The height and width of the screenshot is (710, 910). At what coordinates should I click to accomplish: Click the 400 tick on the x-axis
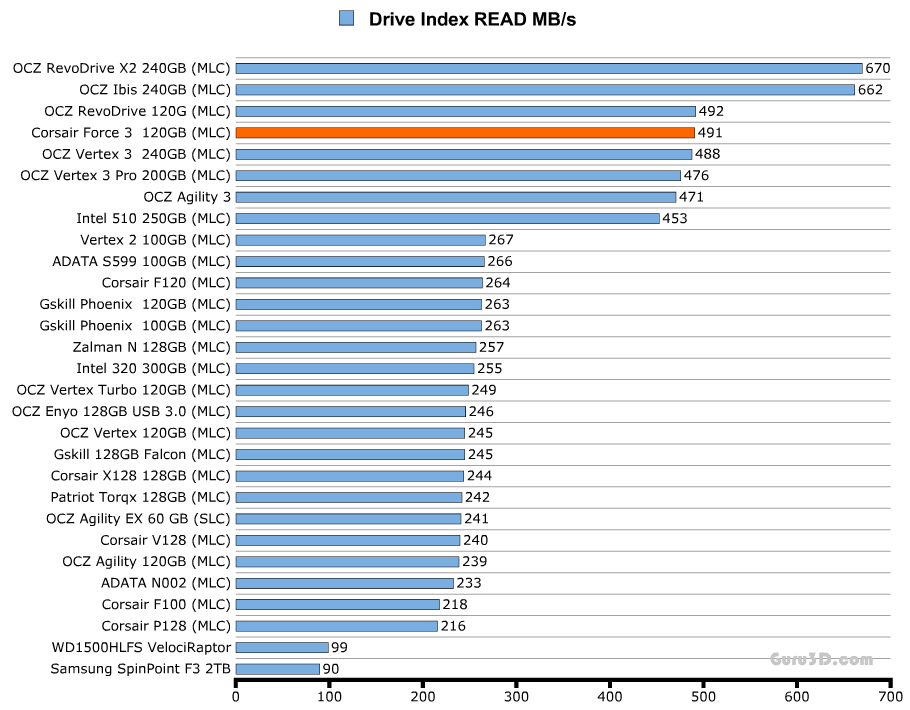pos(610,696)
